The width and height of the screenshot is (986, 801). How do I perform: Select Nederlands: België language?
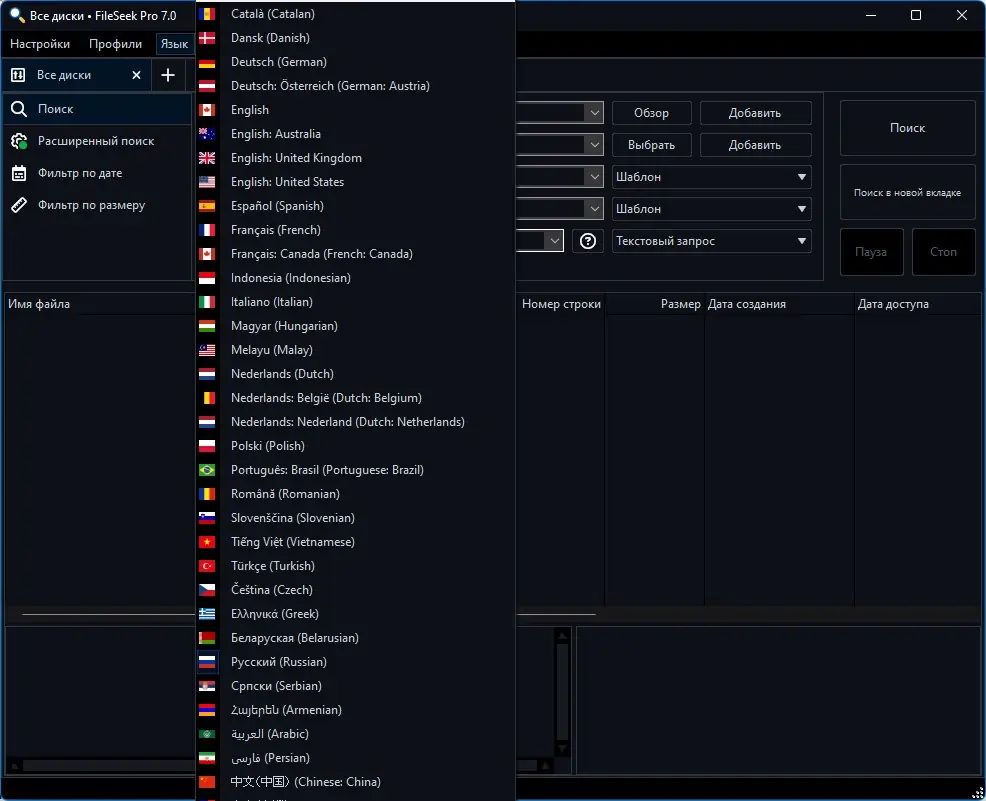click(356, 398)
